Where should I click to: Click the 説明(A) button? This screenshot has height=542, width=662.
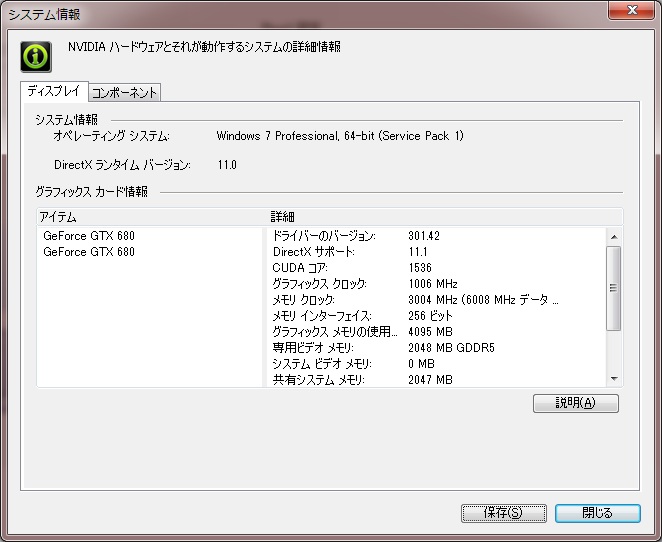coord(576,403)
